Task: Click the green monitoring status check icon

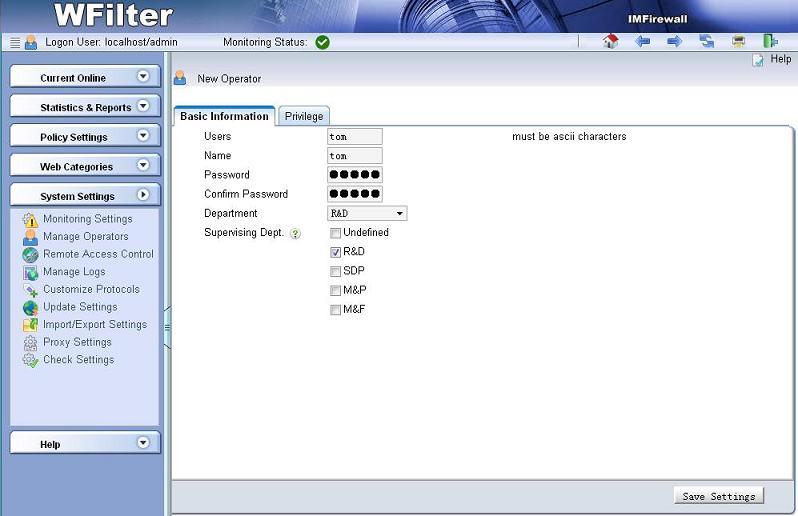Action: tap(322, 42)
